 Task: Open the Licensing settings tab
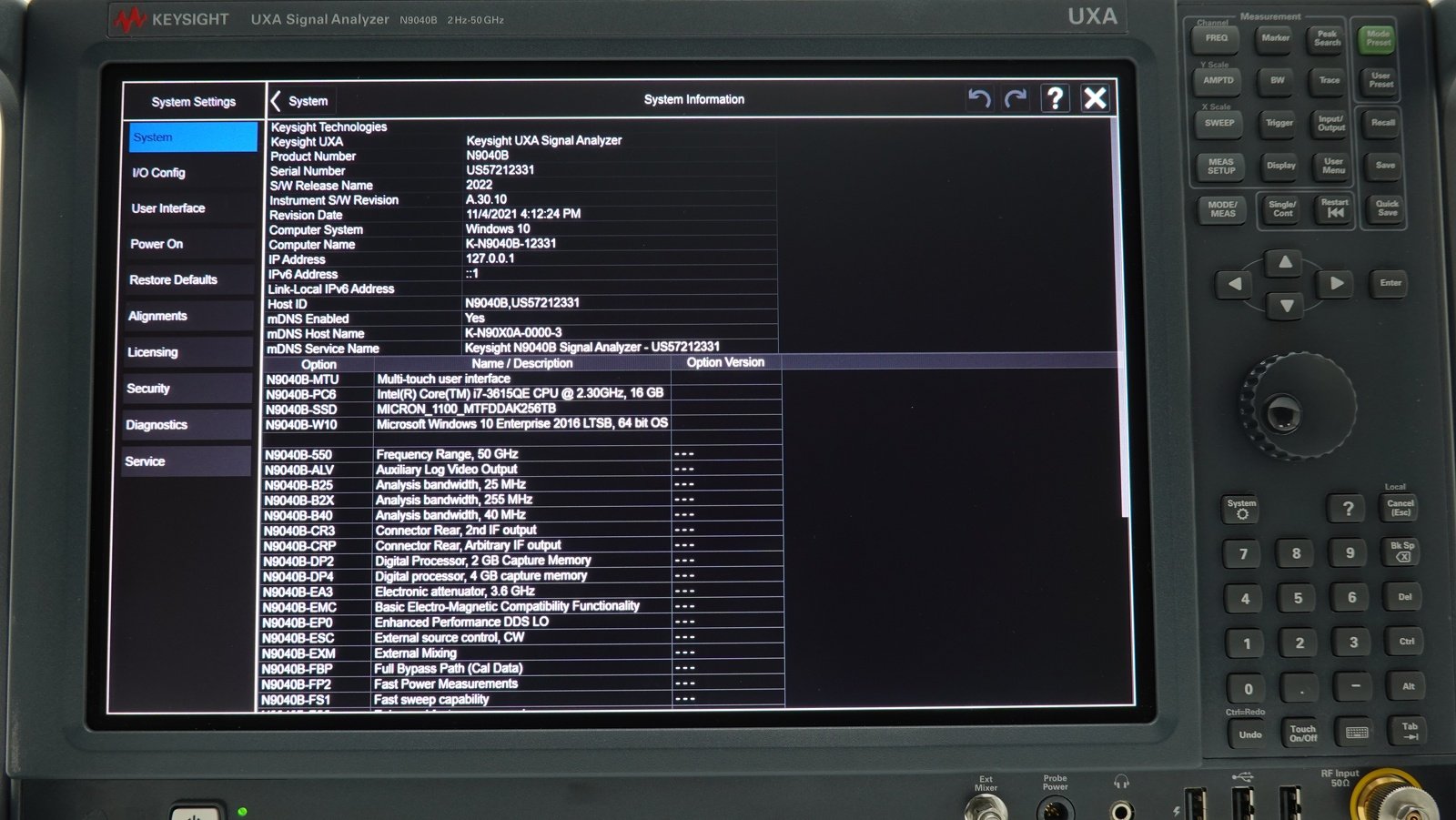tap(187, 352)
